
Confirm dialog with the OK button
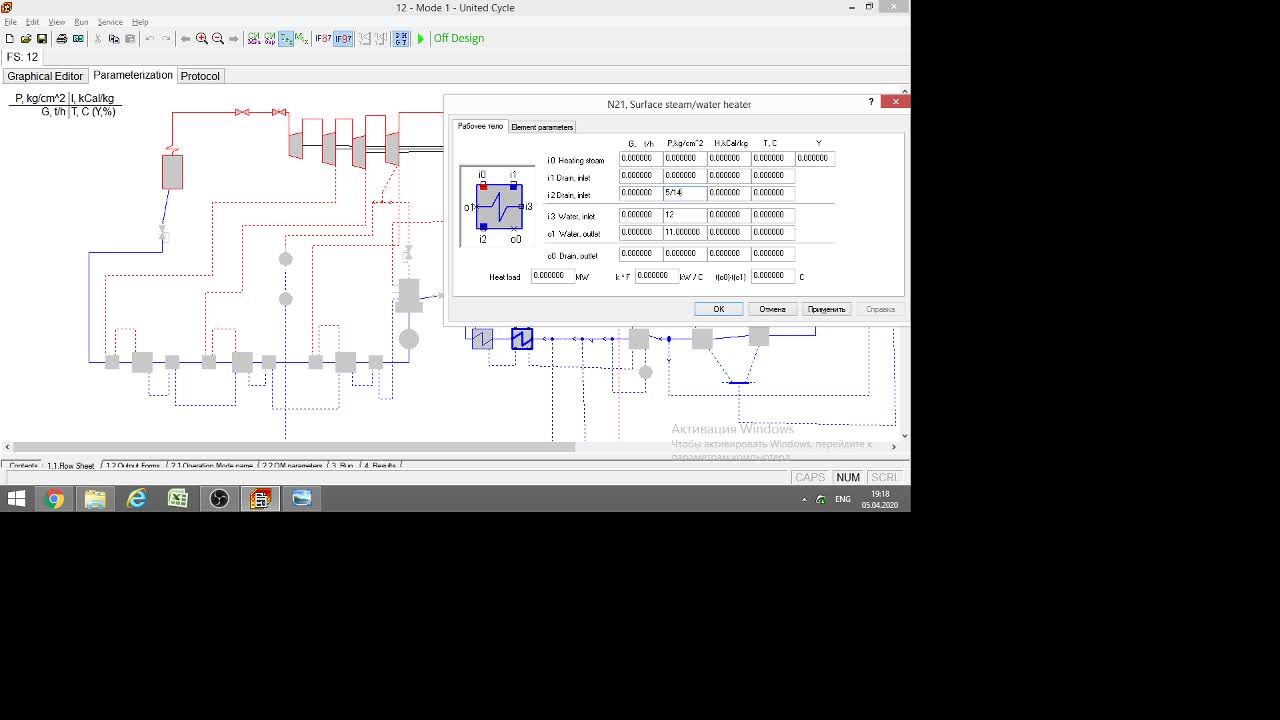[718, 309]
